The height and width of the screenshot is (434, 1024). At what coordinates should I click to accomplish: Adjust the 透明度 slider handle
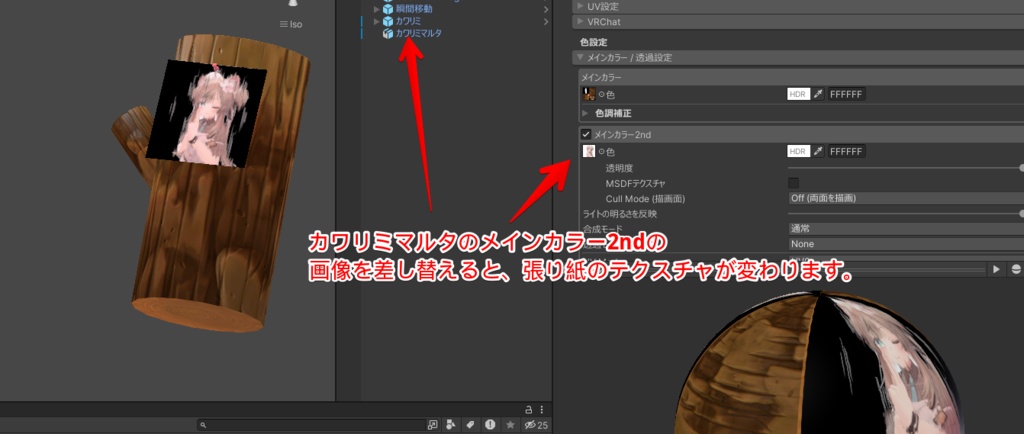coord(1021,168)
